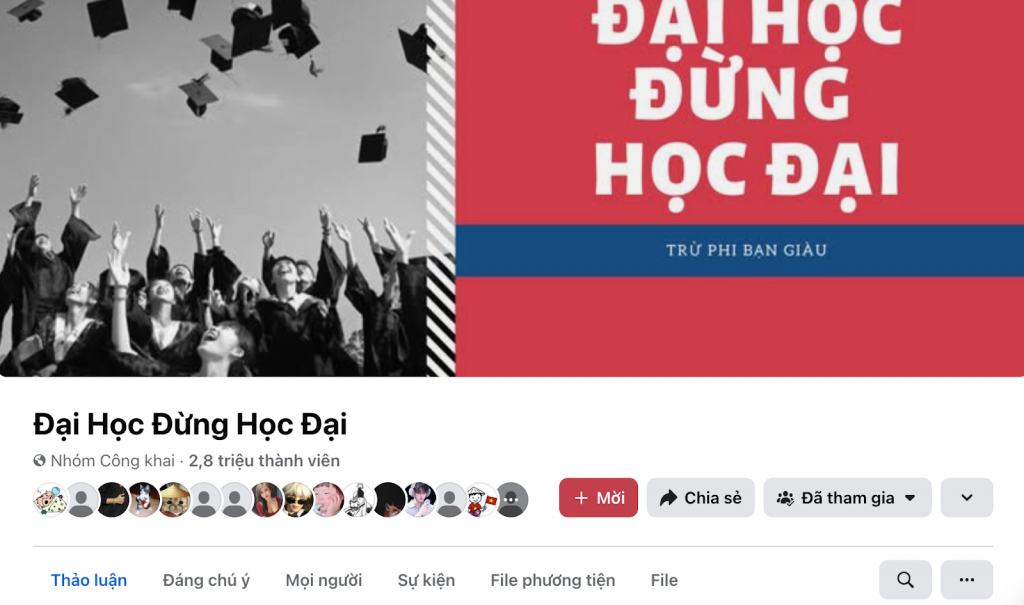Image resolution: width=1024 pixels, height=605 pixels.
Task: Click the plus Mời invite button
Action: coord(598,498)
